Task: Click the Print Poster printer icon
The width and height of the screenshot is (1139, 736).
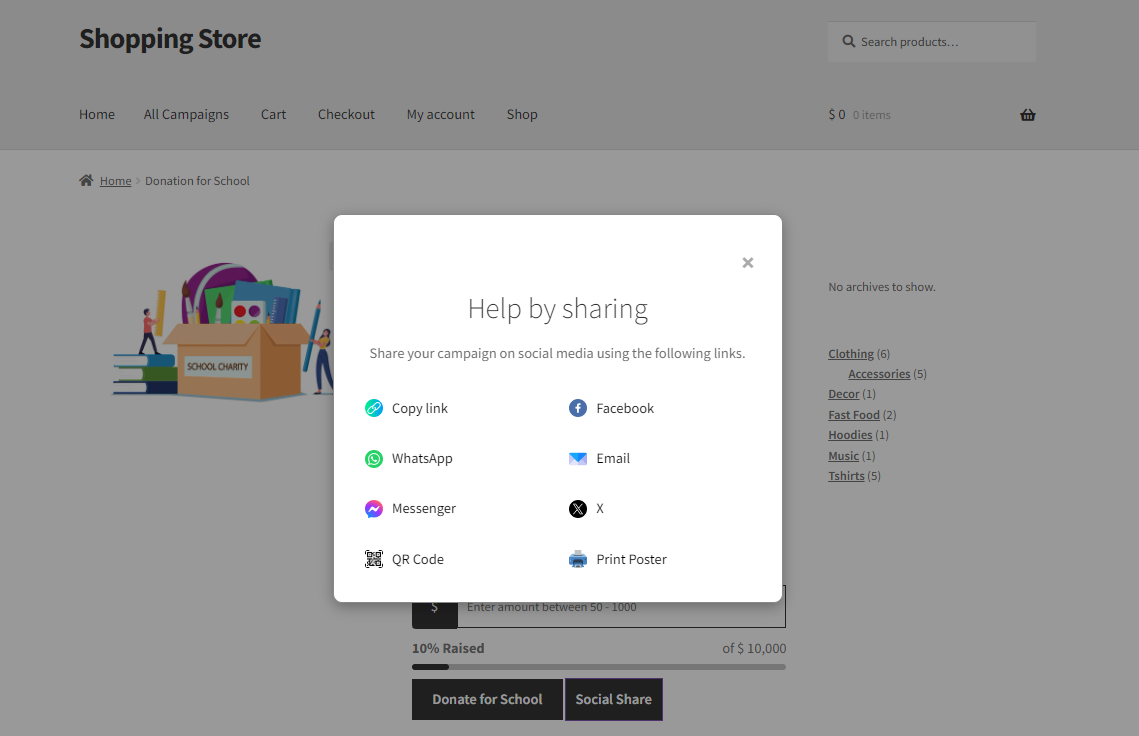Action: click(x=577, y=559)
